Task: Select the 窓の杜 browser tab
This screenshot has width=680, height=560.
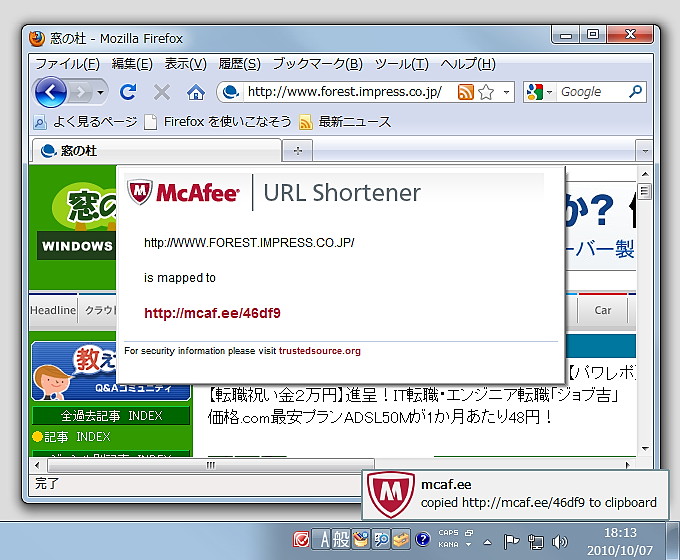Action: tap(156, 151)
